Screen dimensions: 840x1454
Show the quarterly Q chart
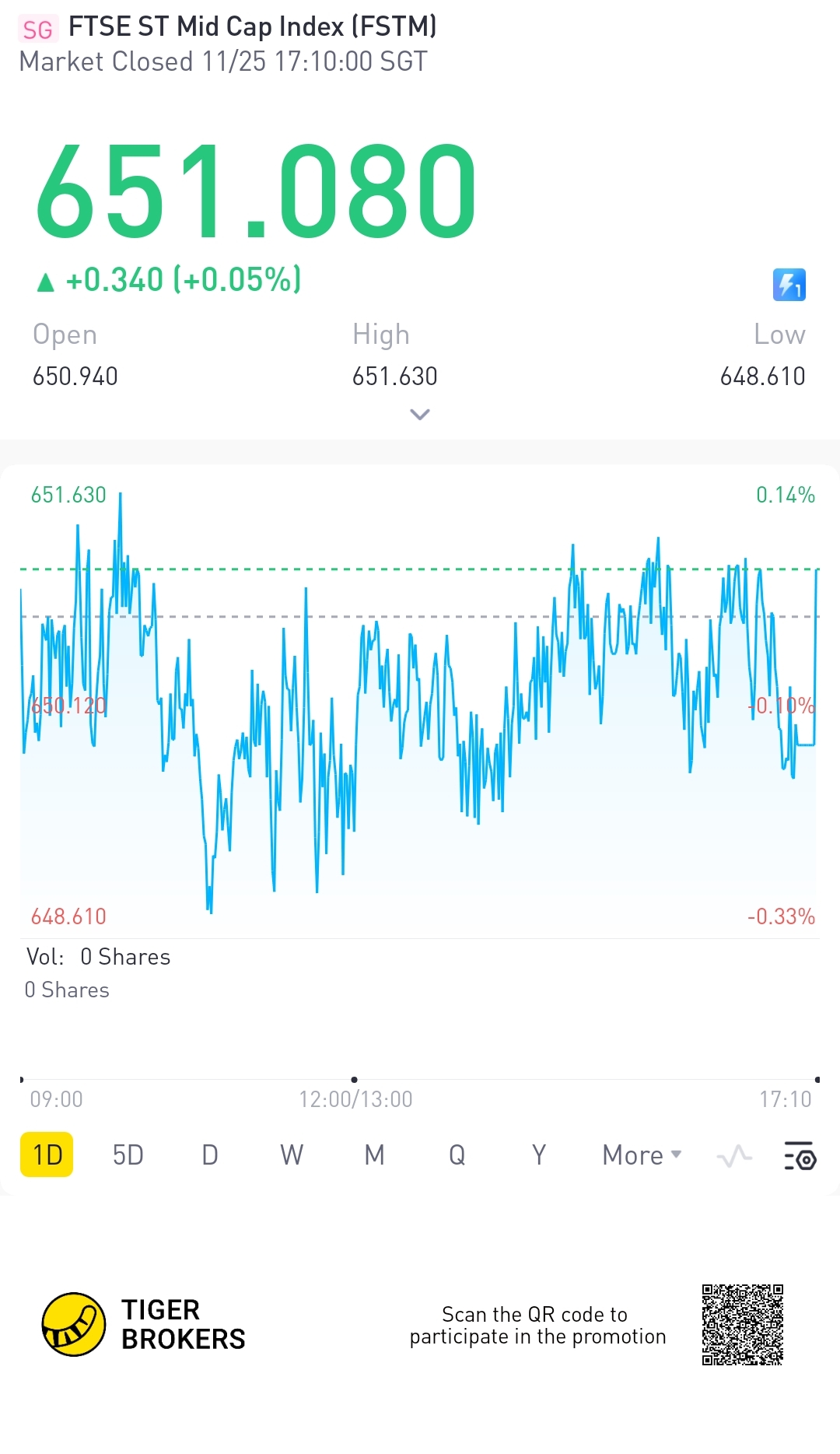[457, 1155]
